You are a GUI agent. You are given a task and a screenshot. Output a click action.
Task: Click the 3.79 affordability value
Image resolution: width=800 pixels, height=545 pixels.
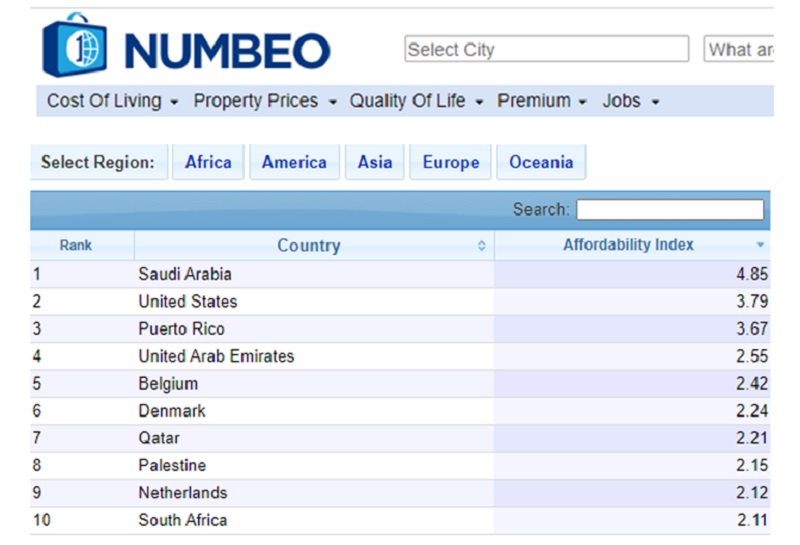click(752, 302)
